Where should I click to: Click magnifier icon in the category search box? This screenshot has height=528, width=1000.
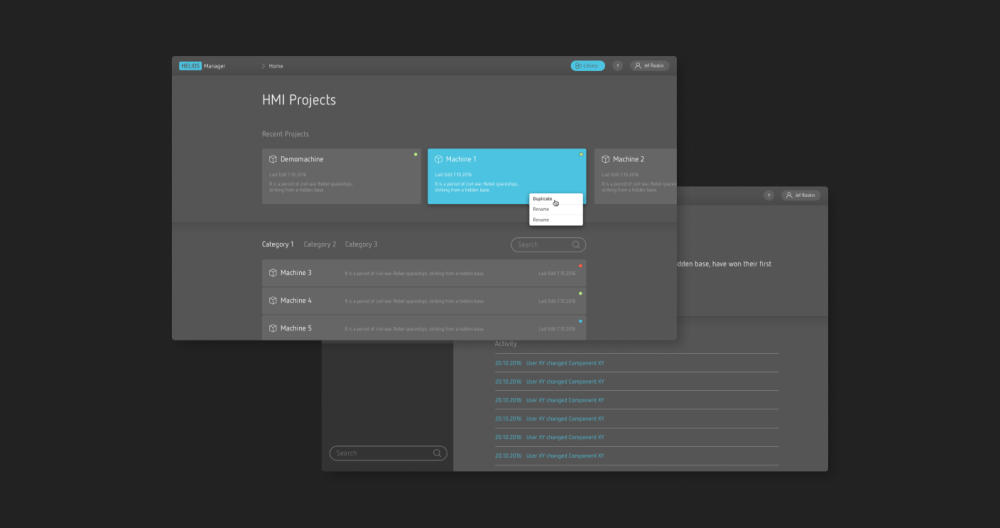(x=576, y=244)
